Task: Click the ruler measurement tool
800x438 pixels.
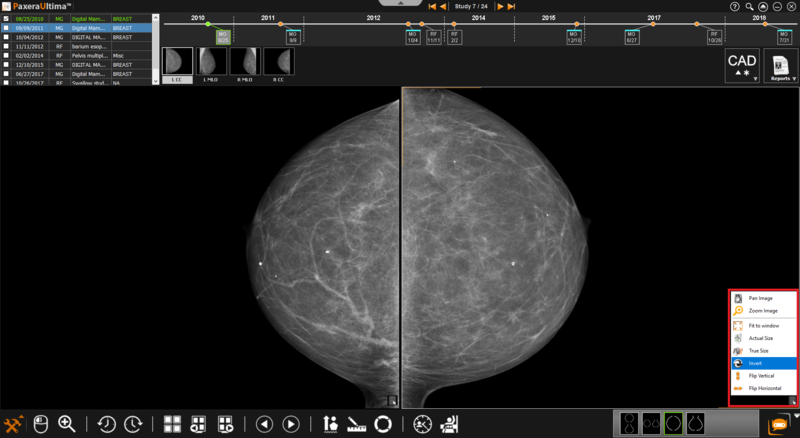Action: click(357, 424)
